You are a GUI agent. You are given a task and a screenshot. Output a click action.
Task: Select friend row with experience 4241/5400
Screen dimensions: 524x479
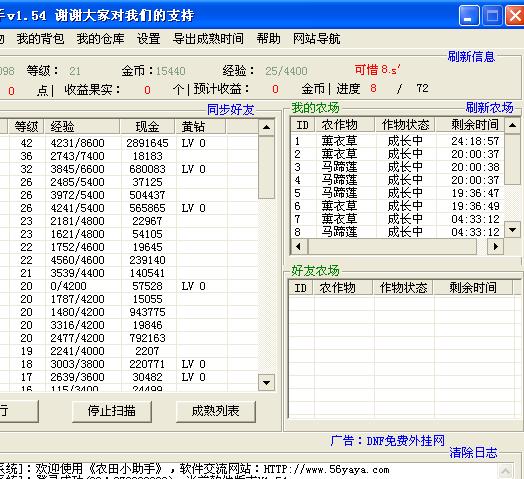(x=129, y=208)
